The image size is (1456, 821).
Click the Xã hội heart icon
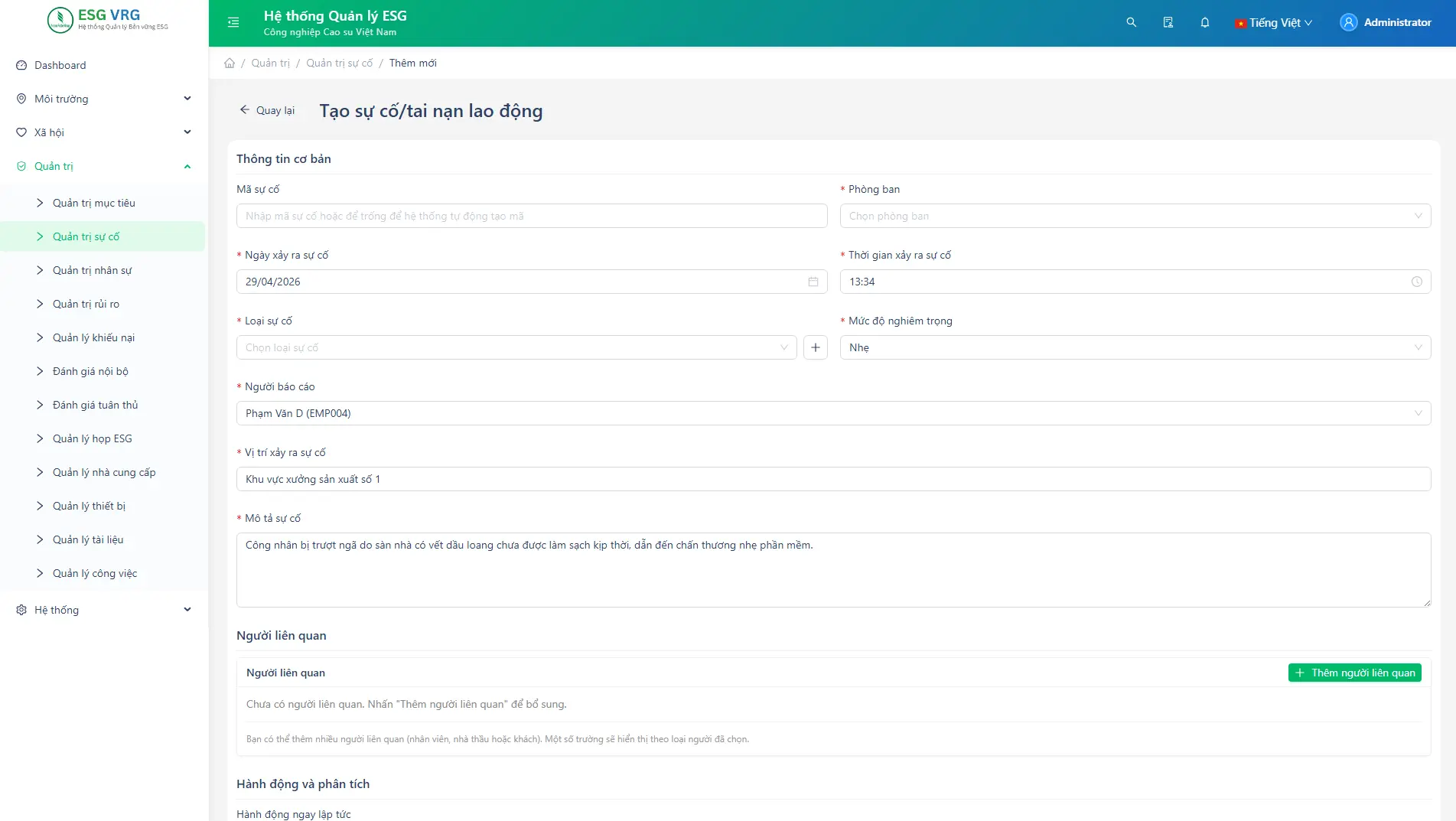point(21,132)
